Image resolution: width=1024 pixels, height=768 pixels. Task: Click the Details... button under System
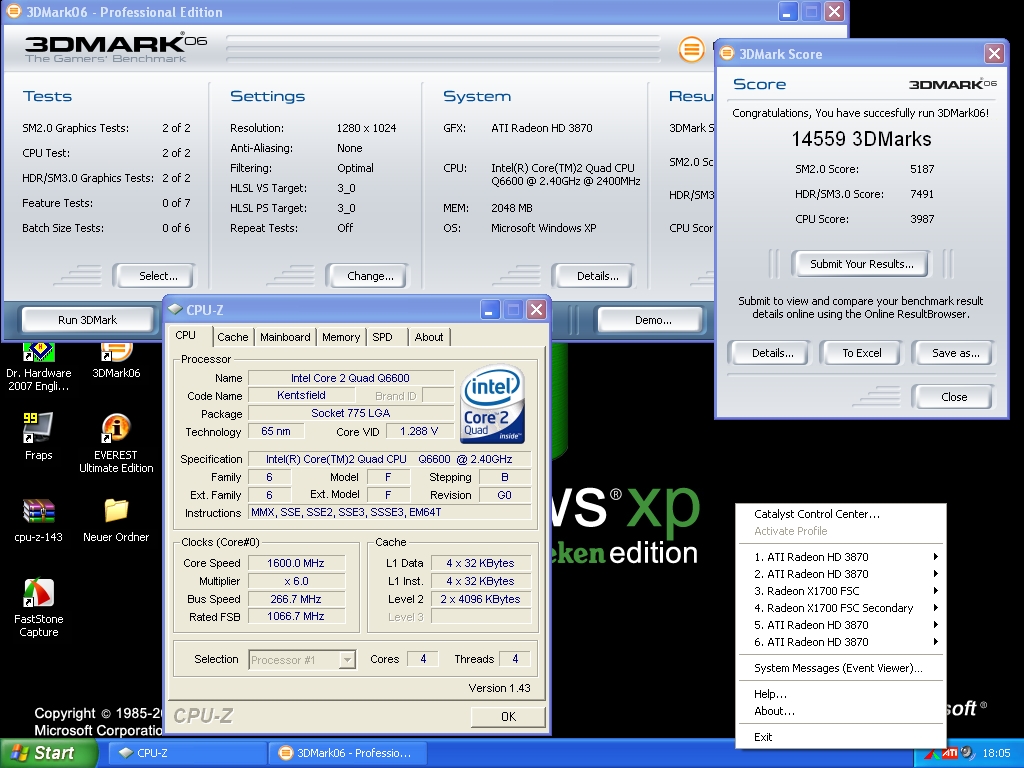593,276
